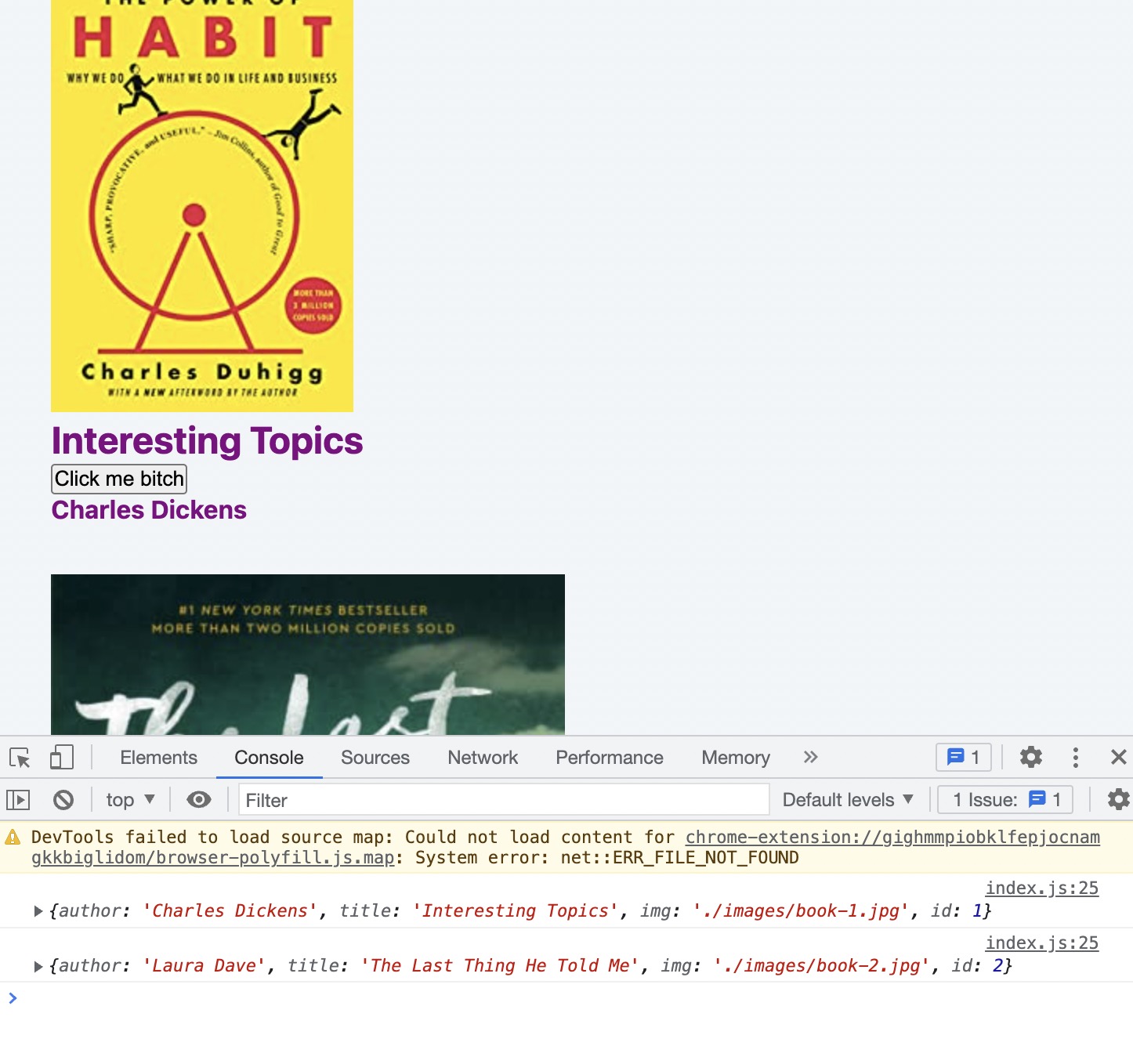Open index.js:25 link for Laura Dave log
The height and width of the screenshot is (1064, 1133).
pyautogui.click(x=1041, y=943)
